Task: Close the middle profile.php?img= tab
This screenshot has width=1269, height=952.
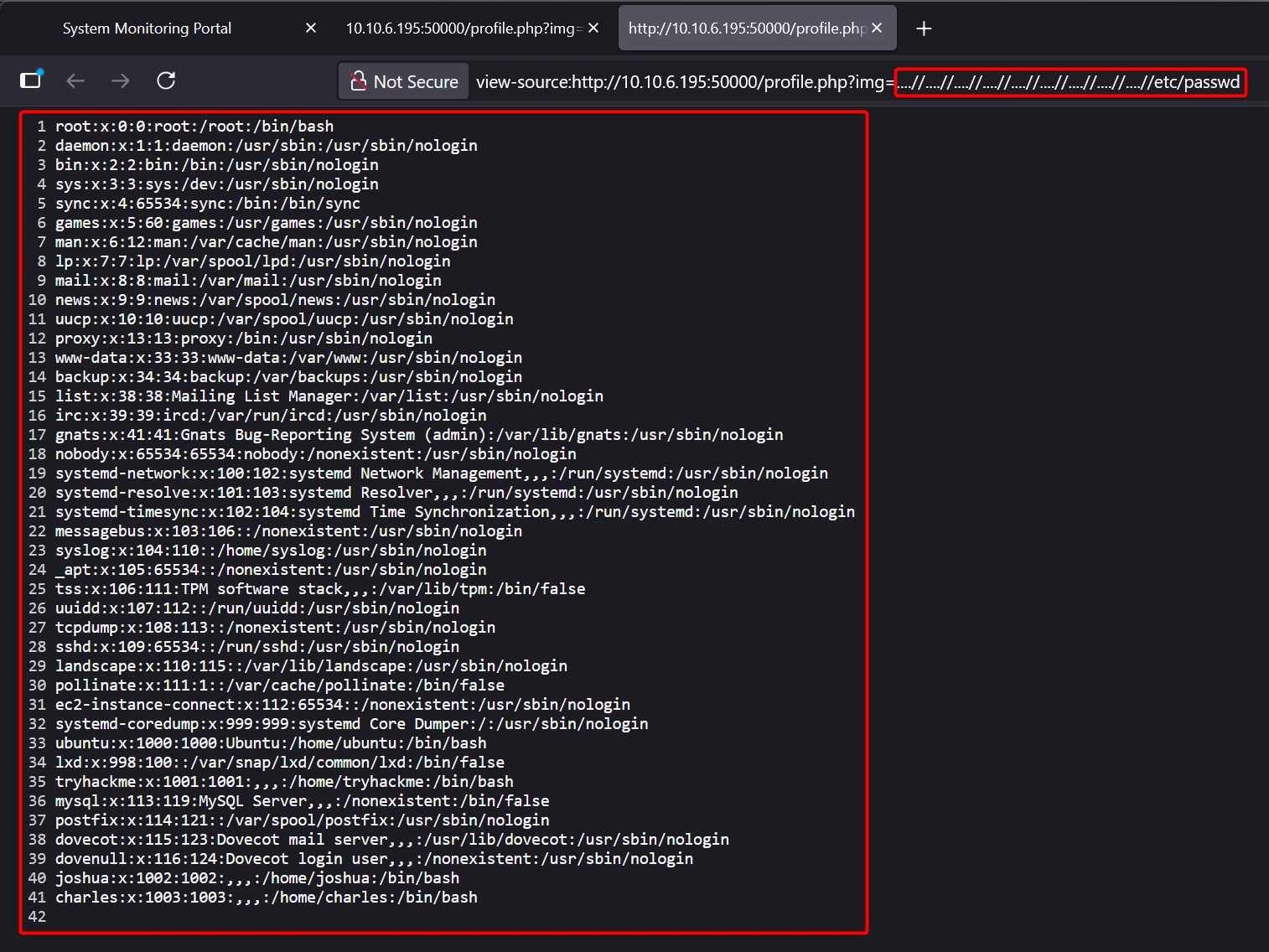Action: click(593, 28)
